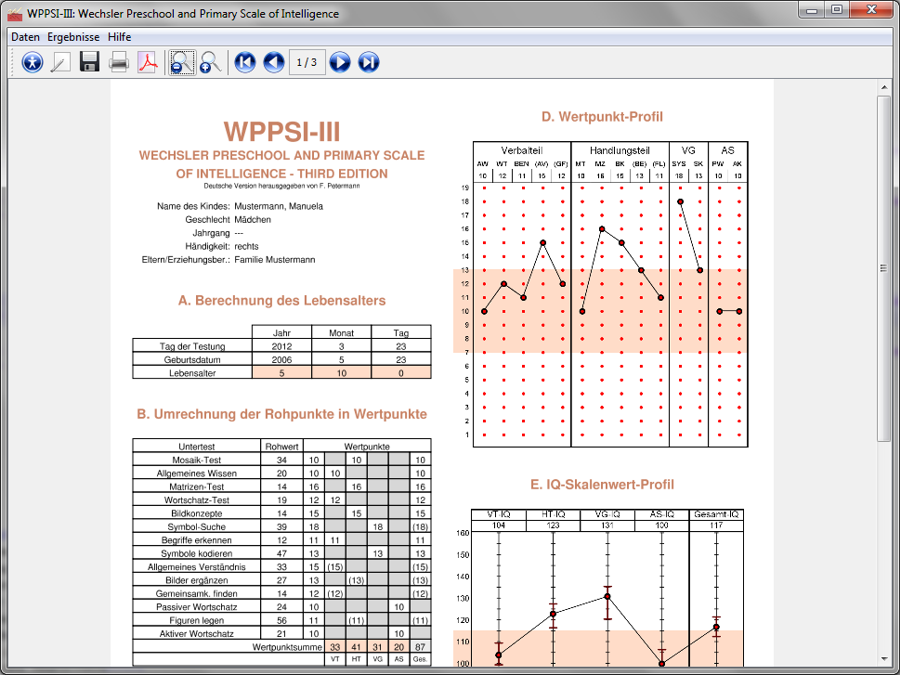Advance to the next page

[x=340, y=63]
